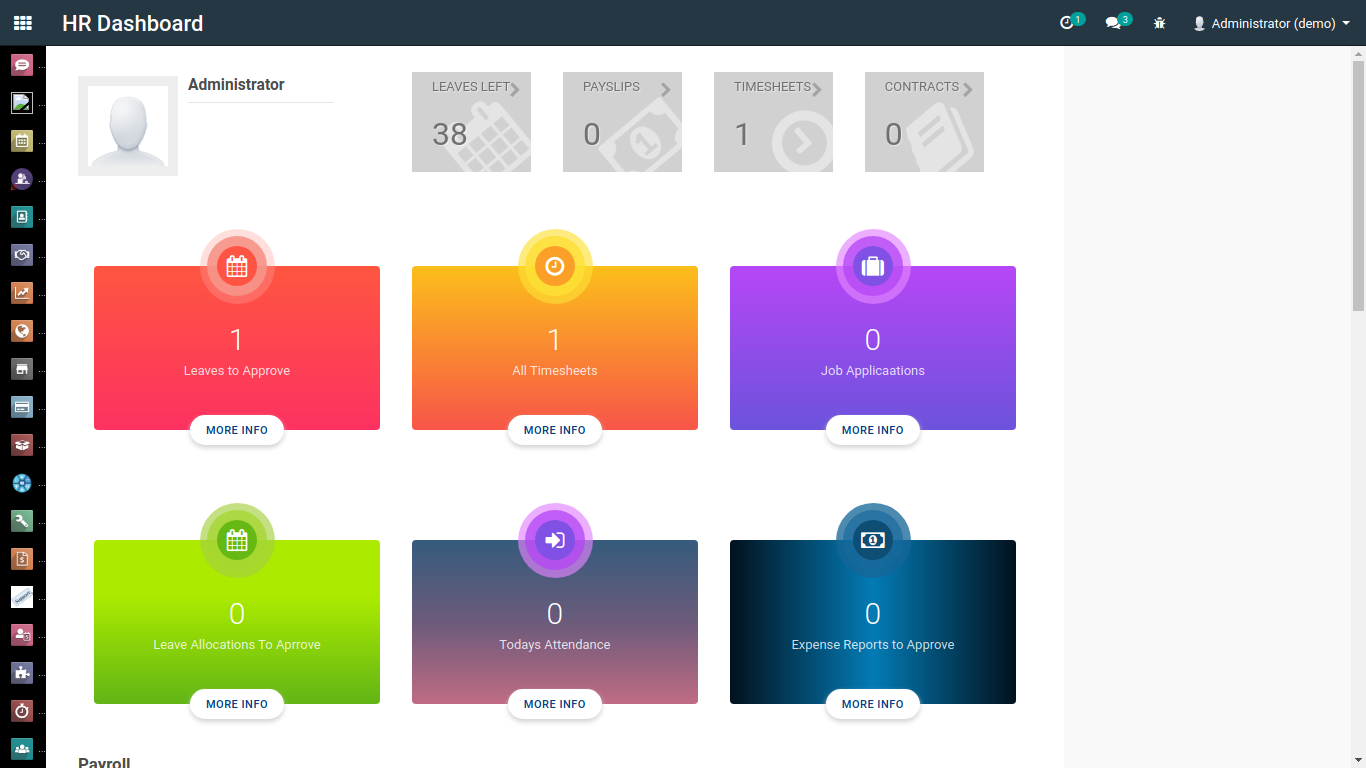Open the debug bug icon
The image size is (1366, 768).
tap(1160, 23)
